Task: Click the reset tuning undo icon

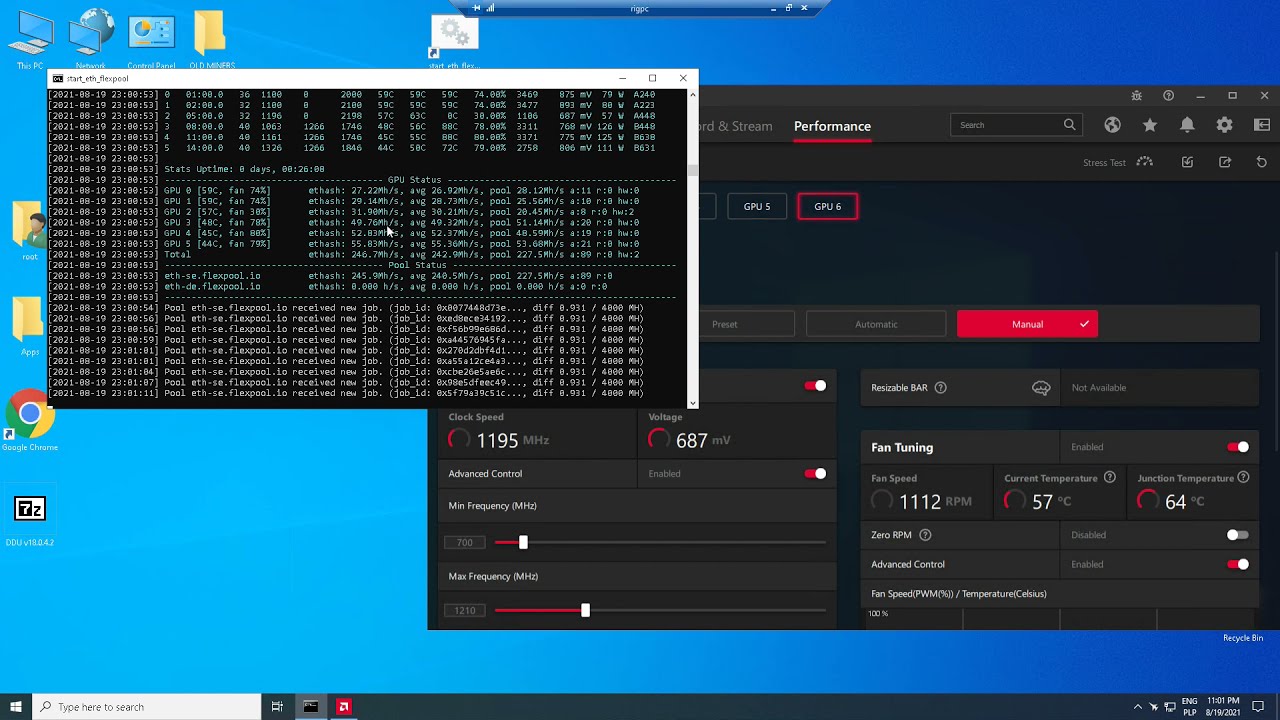Action: (1261, 162)
